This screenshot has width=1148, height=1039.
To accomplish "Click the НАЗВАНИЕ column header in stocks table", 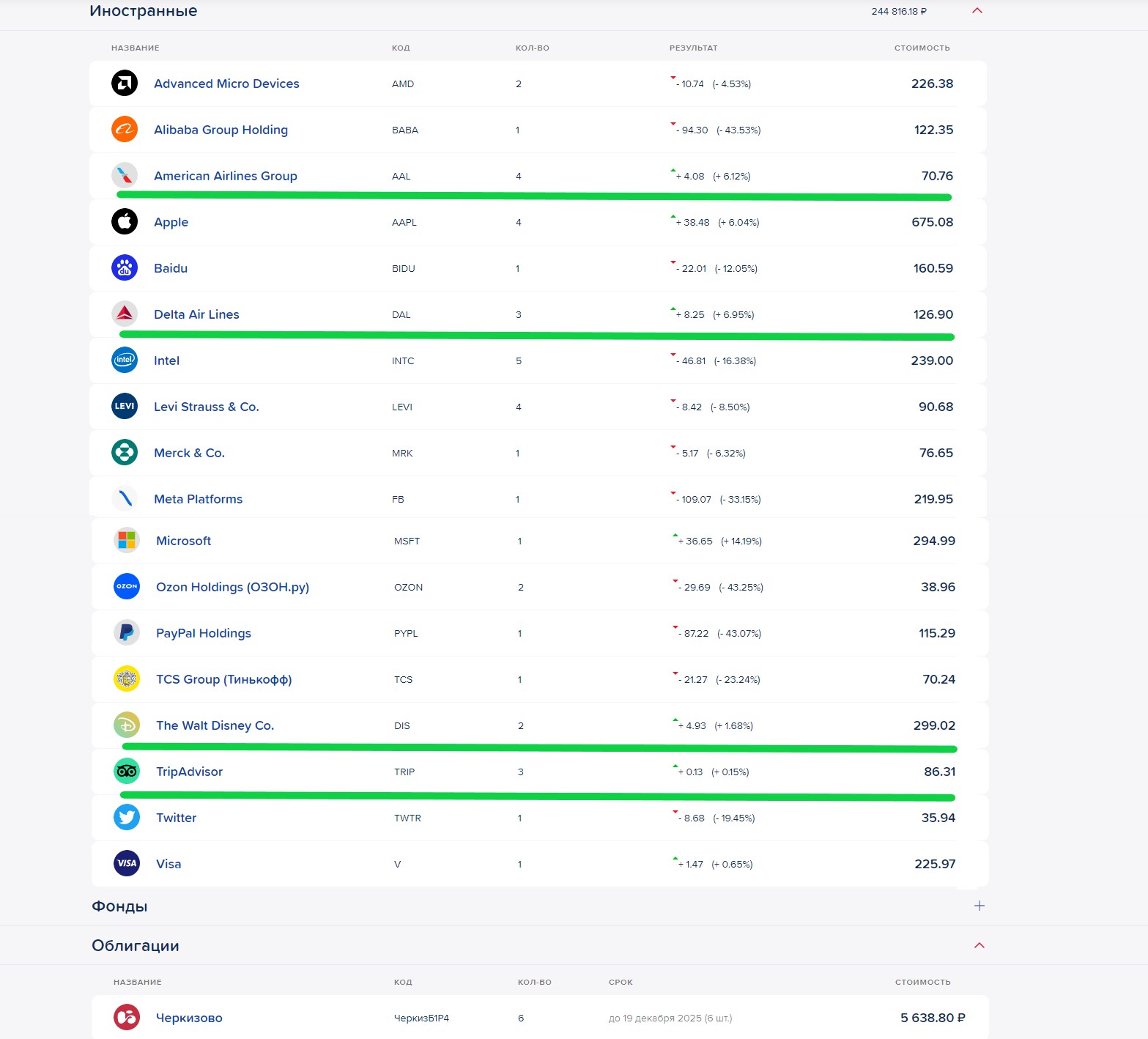I will click(x=136, y=48).
